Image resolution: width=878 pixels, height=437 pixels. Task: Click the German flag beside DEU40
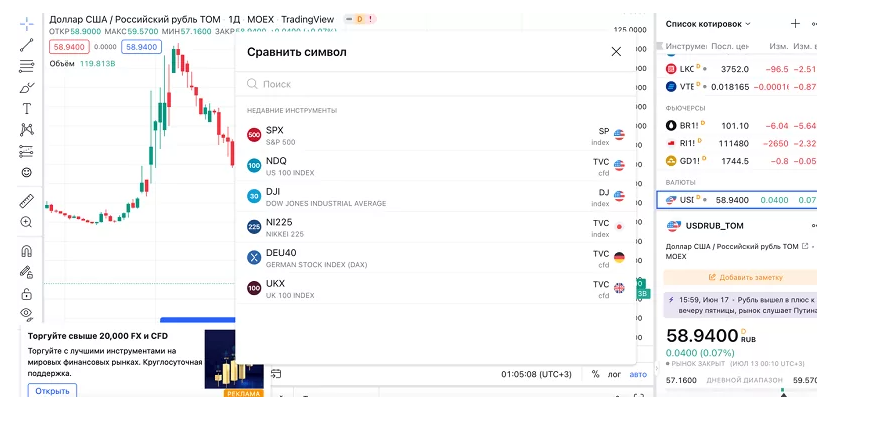(619, 258)
